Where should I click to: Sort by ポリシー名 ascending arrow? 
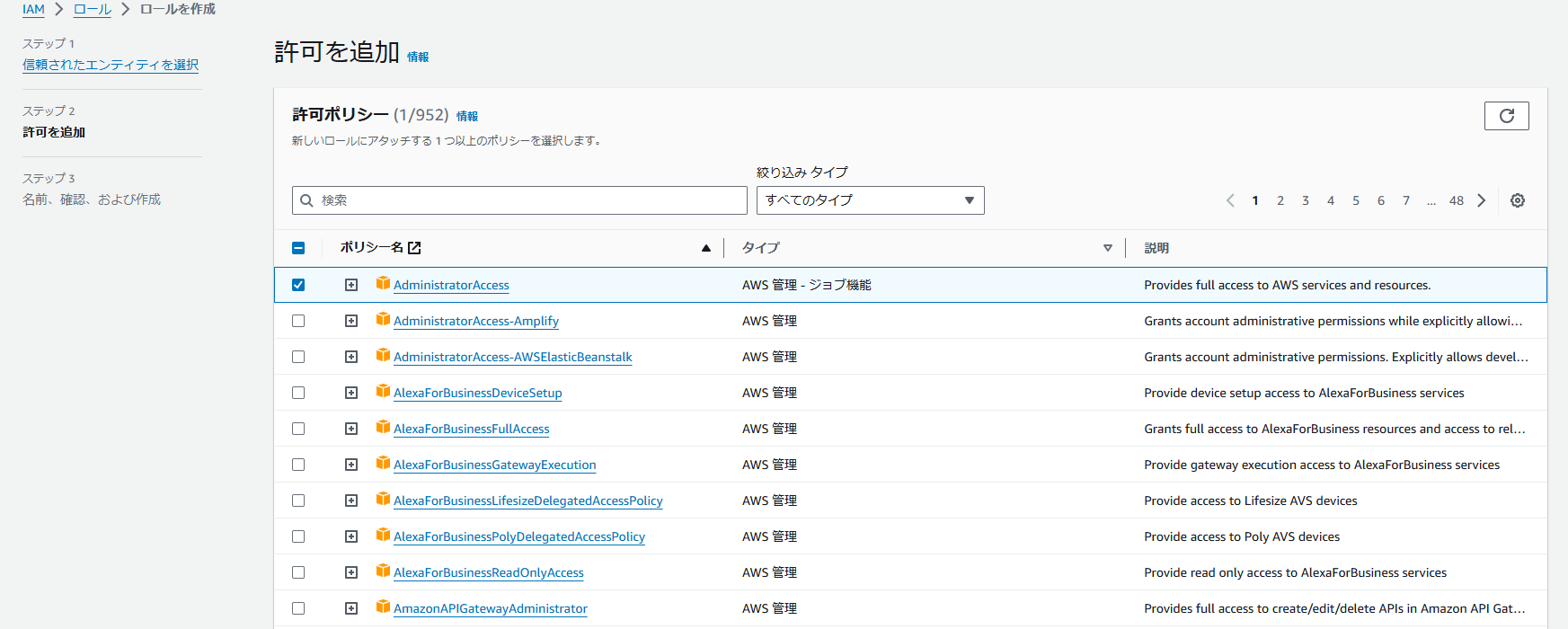706,248
